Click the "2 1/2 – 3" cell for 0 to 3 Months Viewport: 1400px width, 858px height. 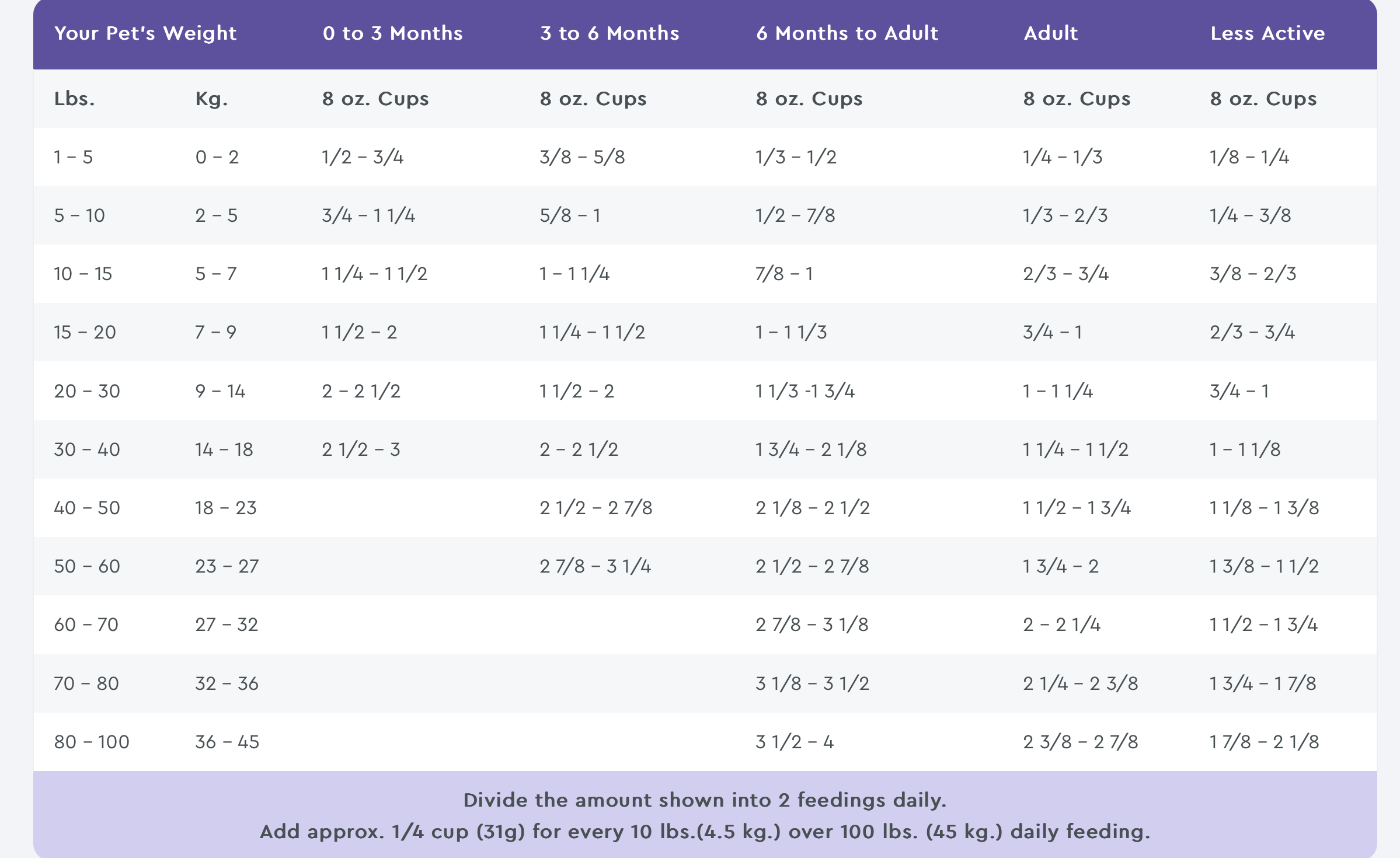point(361,449)
